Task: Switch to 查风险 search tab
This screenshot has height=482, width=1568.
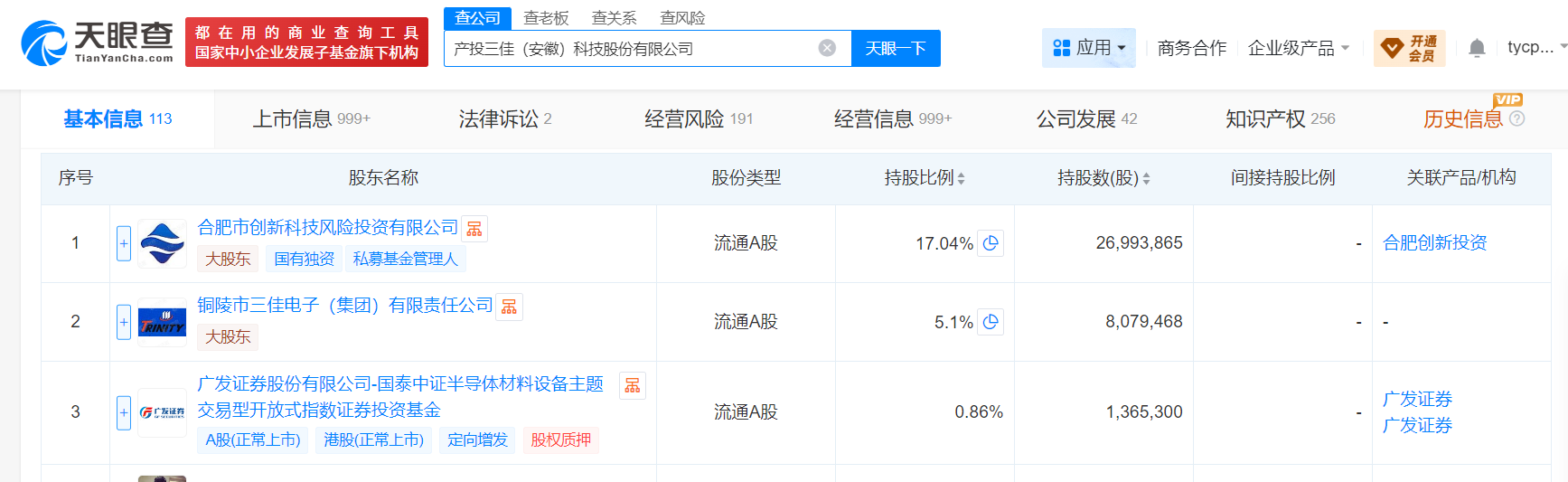Action: click(682, 18)
